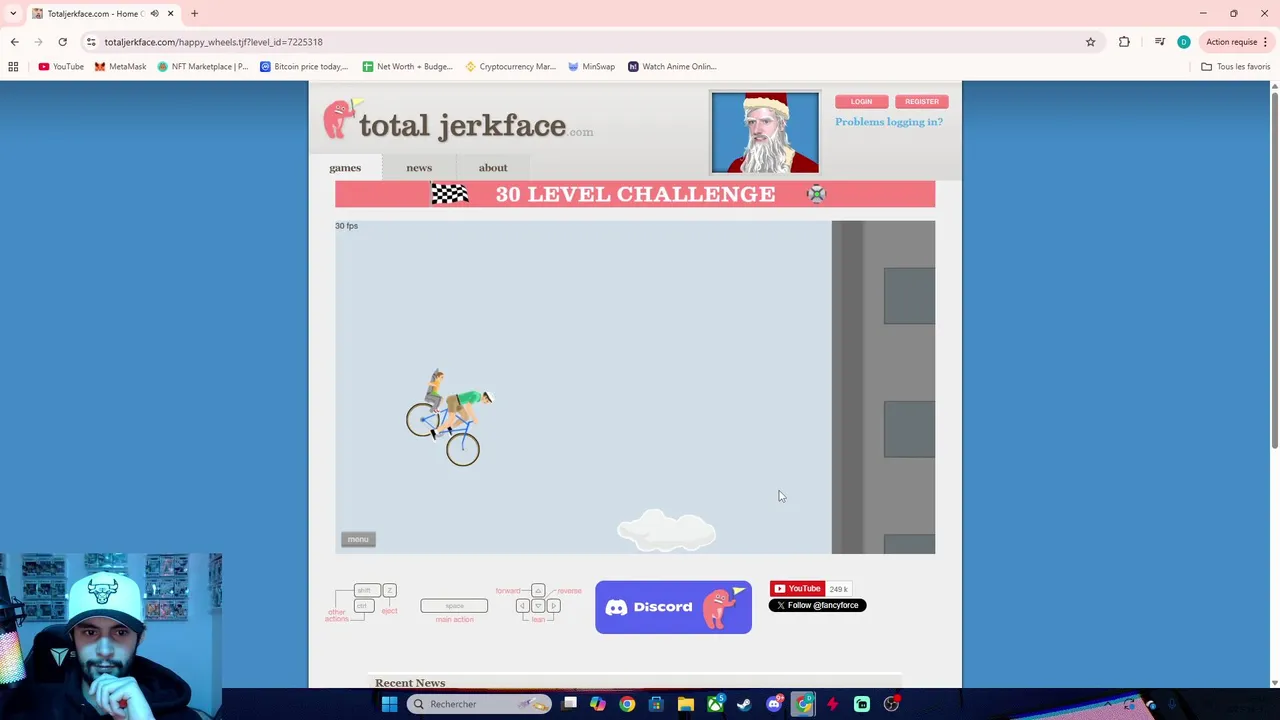This screenshot has height=720, width=1280.
Task: Open the Problems logging in? link
Action: click(x=889, y=122)
